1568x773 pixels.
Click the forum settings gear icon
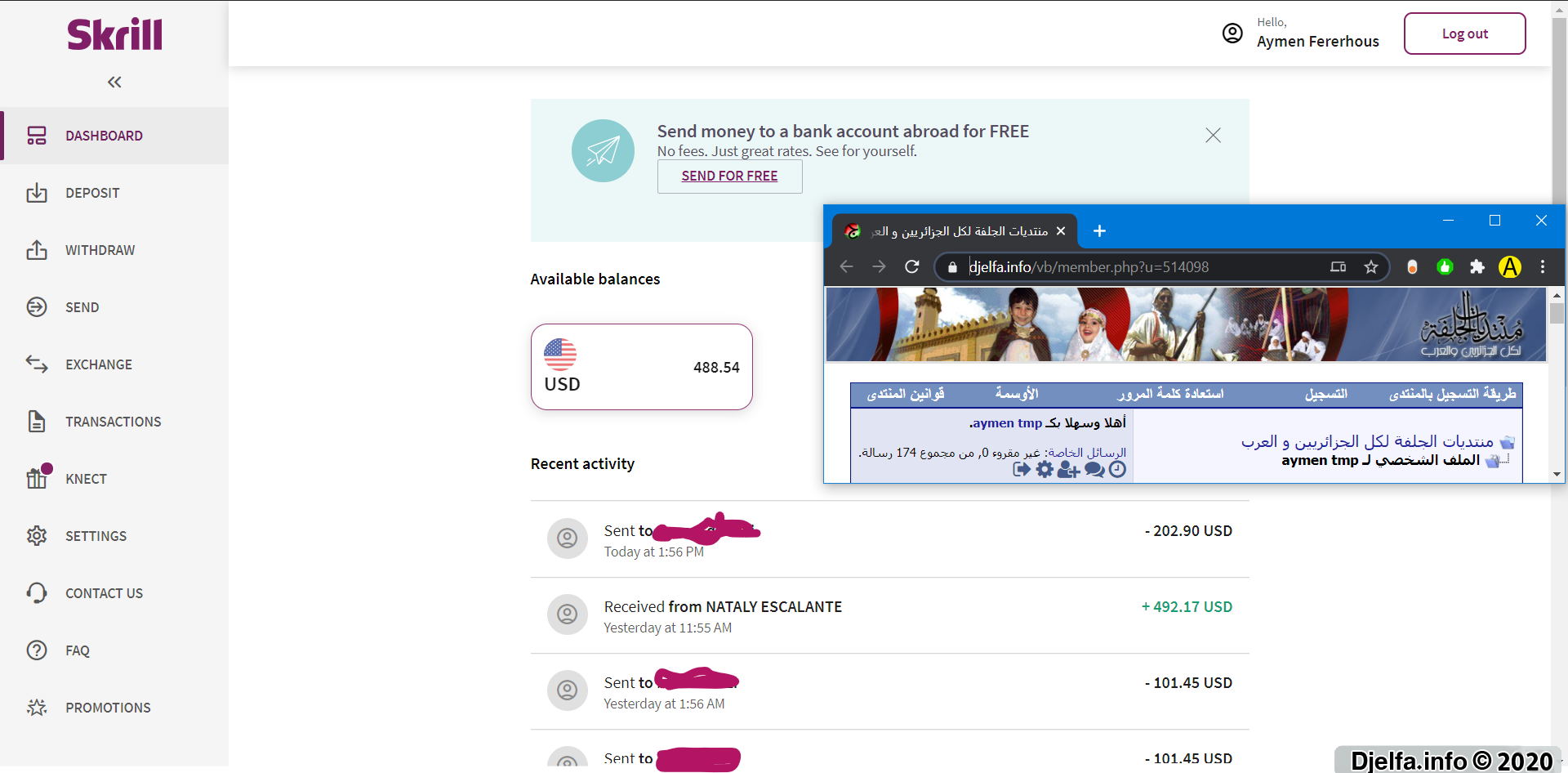pos(1045,469)
